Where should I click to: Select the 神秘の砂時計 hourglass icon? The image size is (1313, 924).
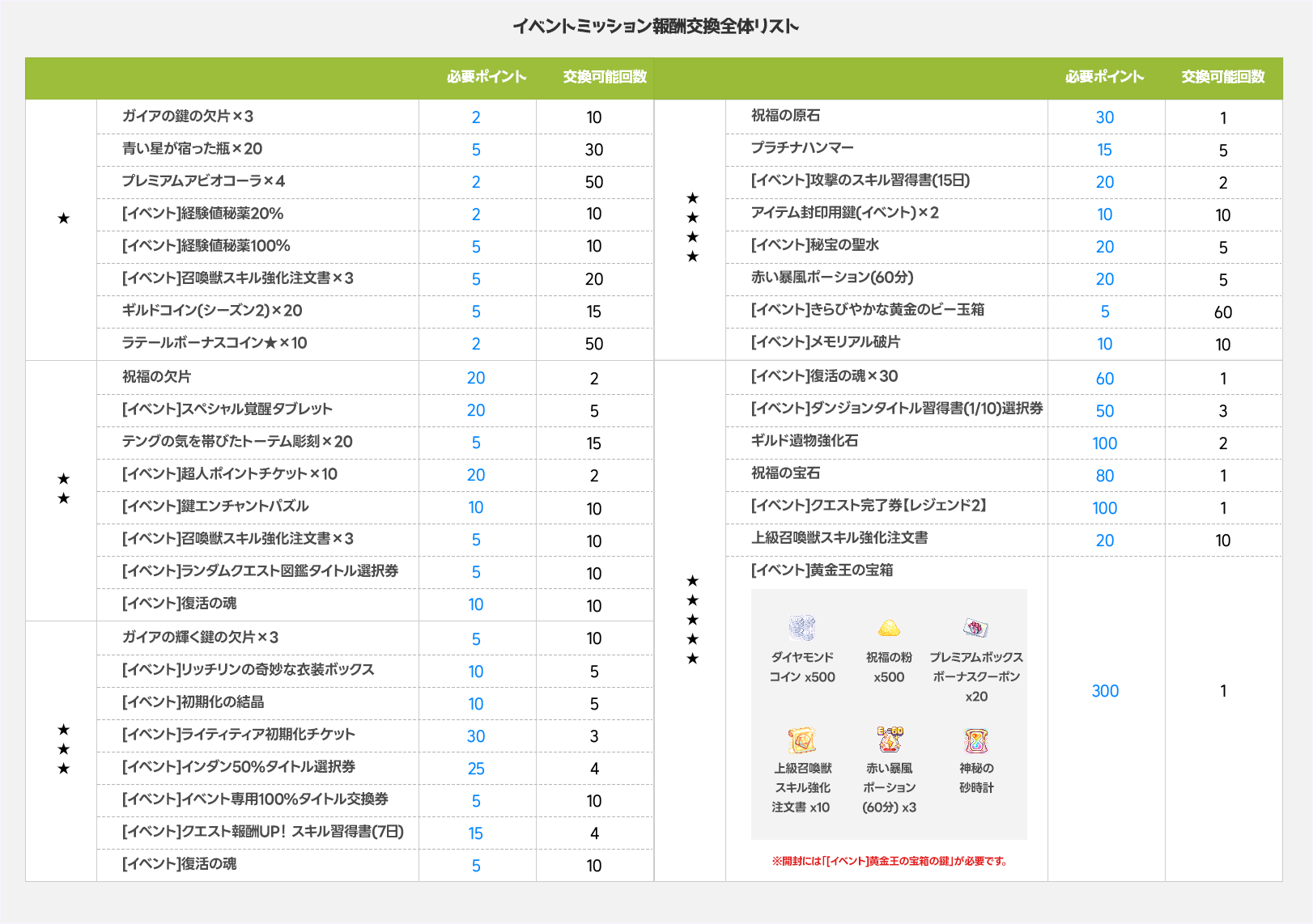[975, 740]
